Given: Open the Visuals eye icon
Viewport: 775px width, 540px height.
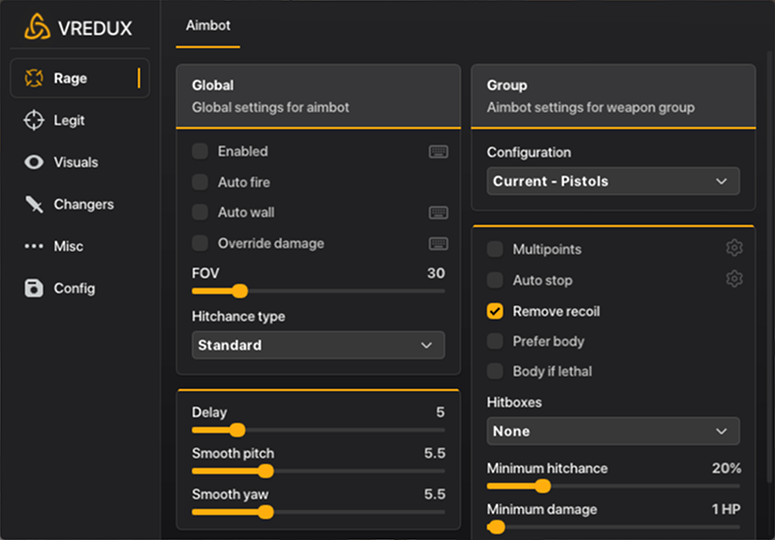Looking at the screenshot, I should click(x=34, y=162).
